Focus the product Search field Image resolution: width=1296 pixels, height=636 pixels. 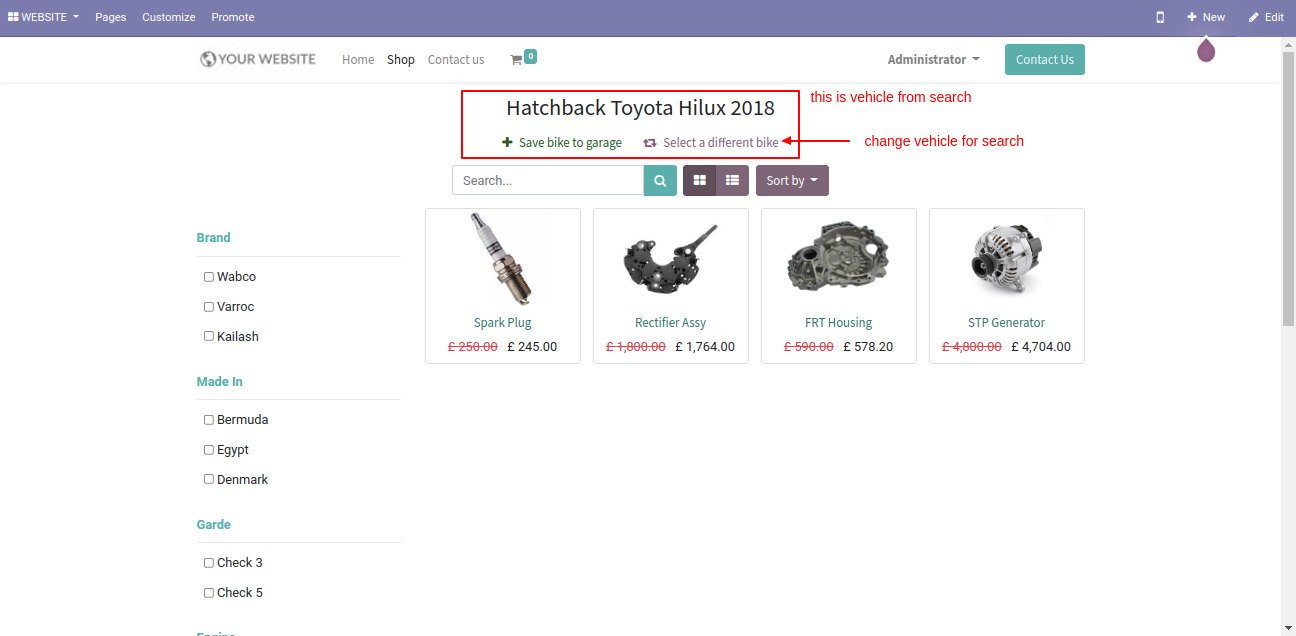point(548,180)
